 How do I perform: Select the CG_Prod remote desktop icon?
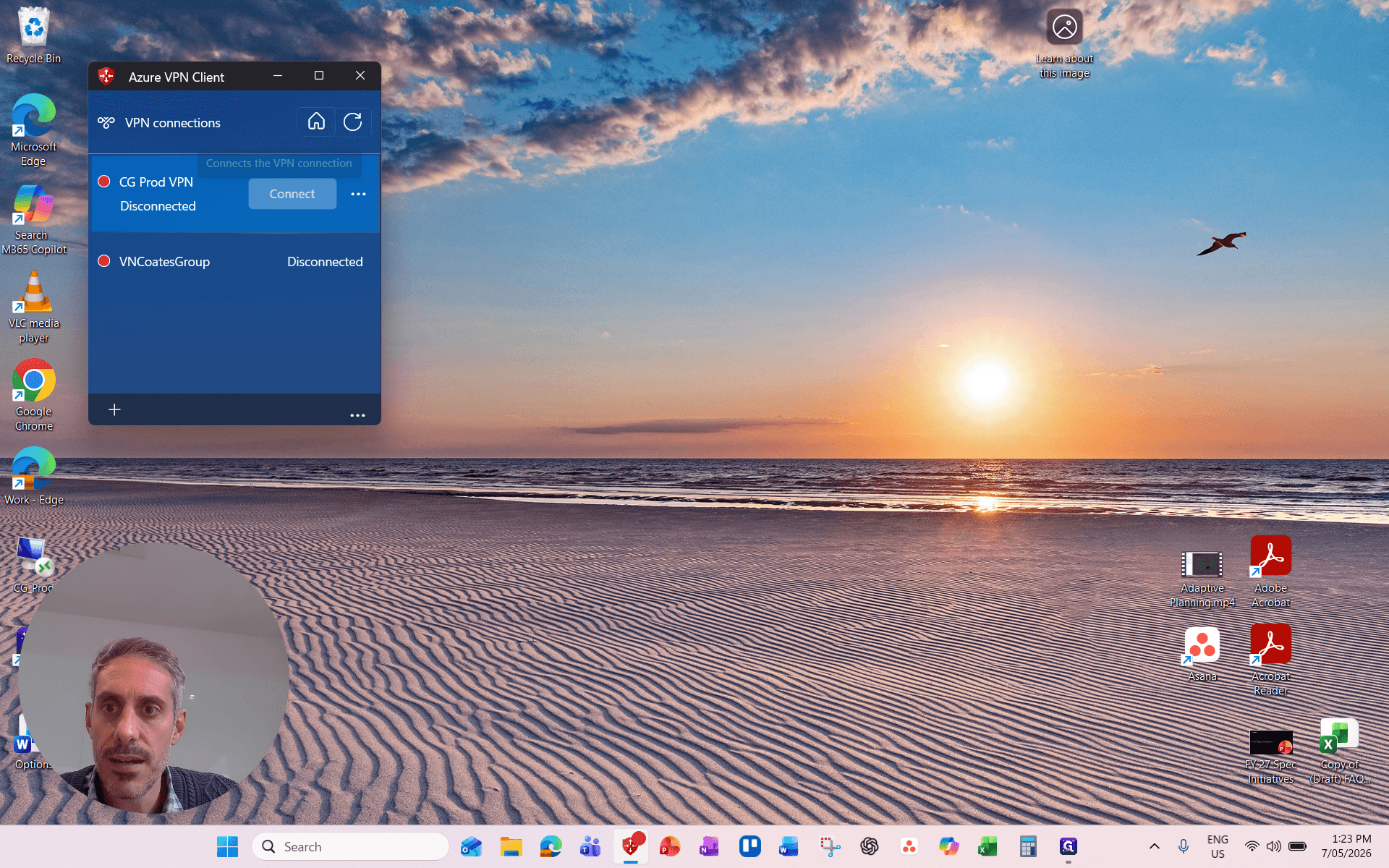[x=33, y=565]
